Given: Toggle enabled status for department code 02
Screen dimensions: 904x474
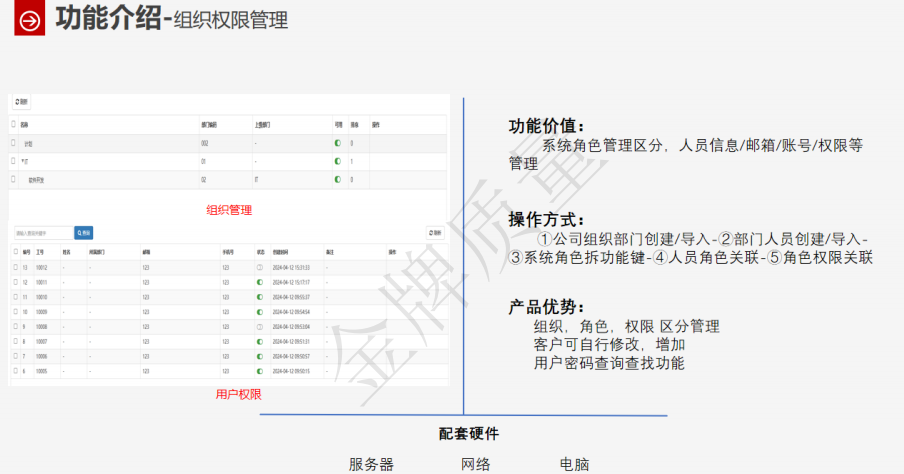Looking at the screenshot, I should click(x=338, y=180).
